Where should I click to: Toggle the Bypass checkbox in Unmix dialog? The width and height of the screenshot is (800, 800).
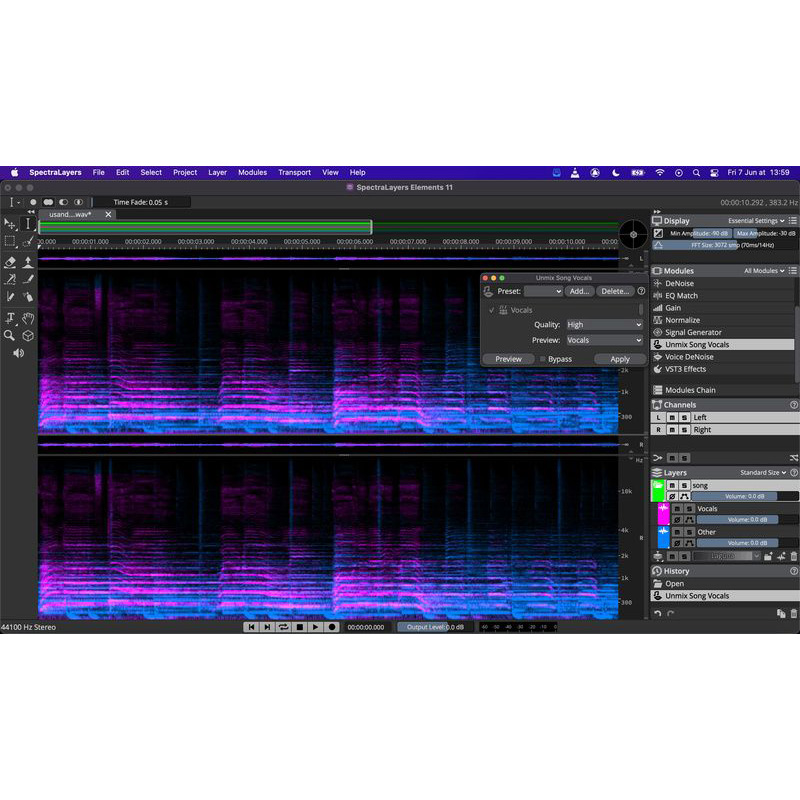click(543, 359)
